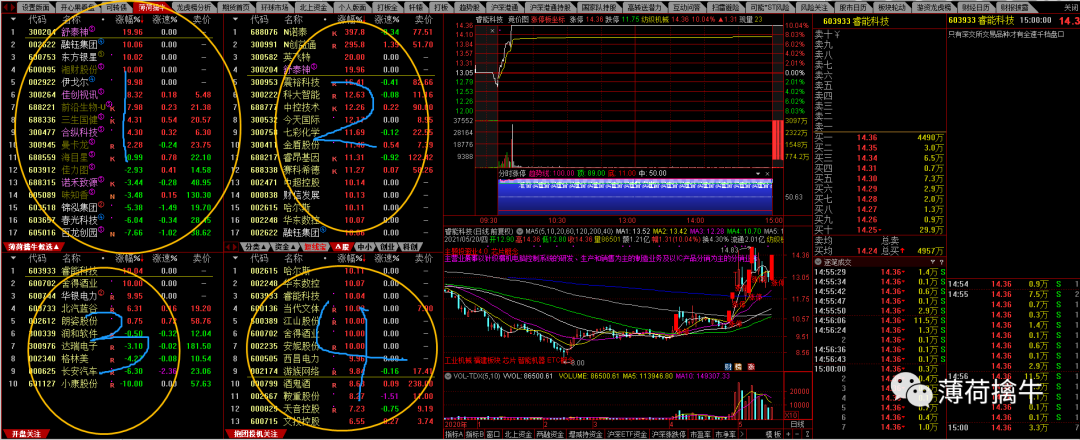Open the 个人版面 tab
This screenshot has width=1080, height=440.
point(352,7)
